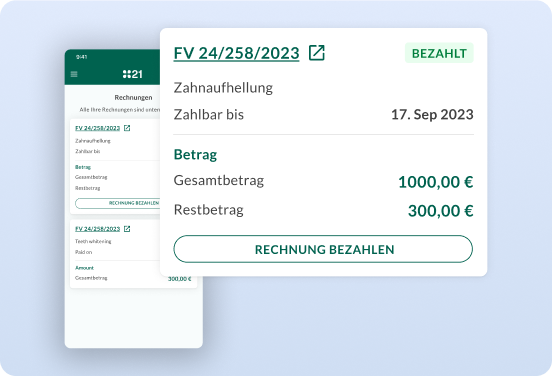Screen dimensions: 552x376
Task: Click the Betrag section heading in large card
Action: coord(195,155)
